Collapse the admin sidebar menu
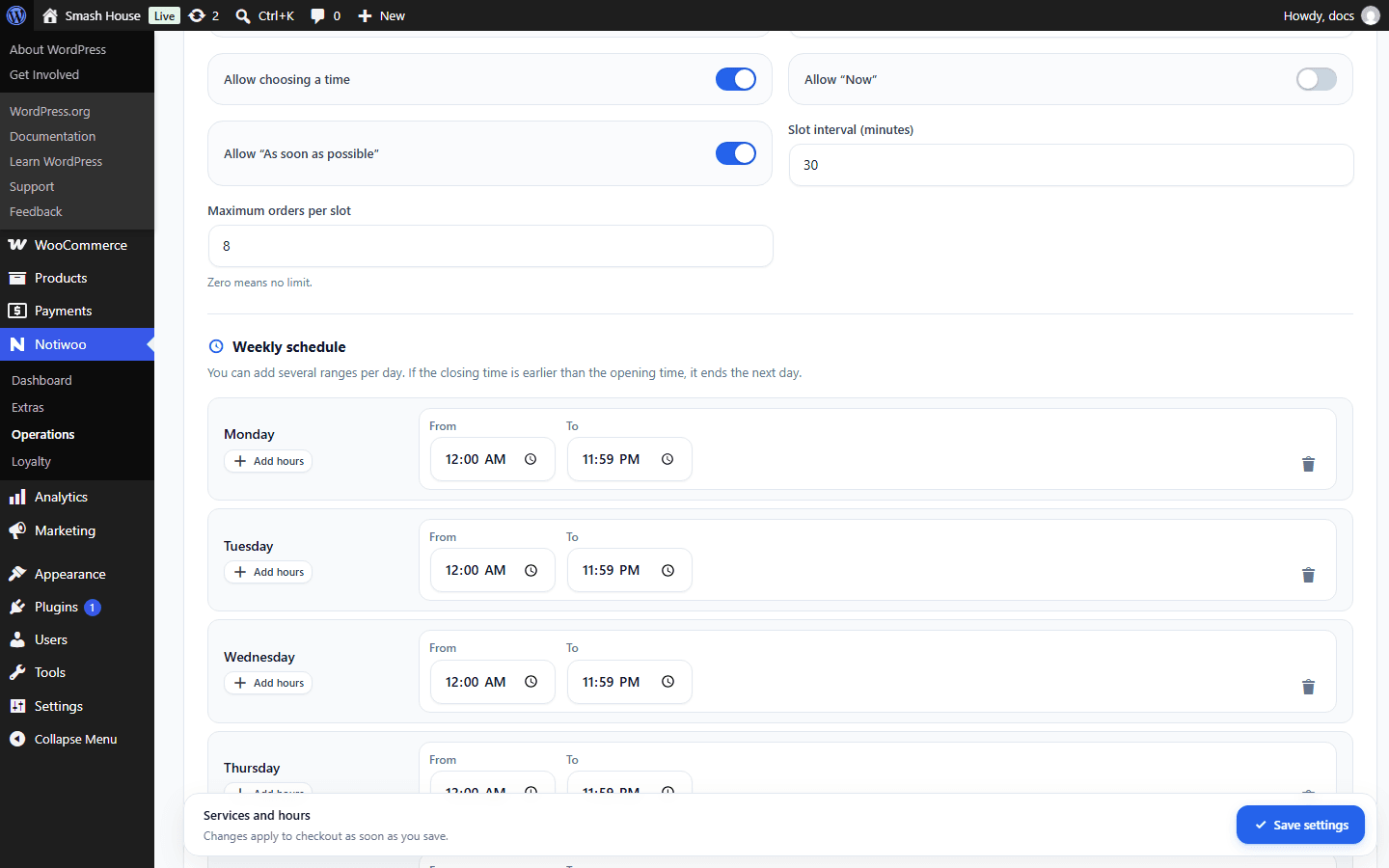Screen dimensions: 1389x868 coord(75,739)
